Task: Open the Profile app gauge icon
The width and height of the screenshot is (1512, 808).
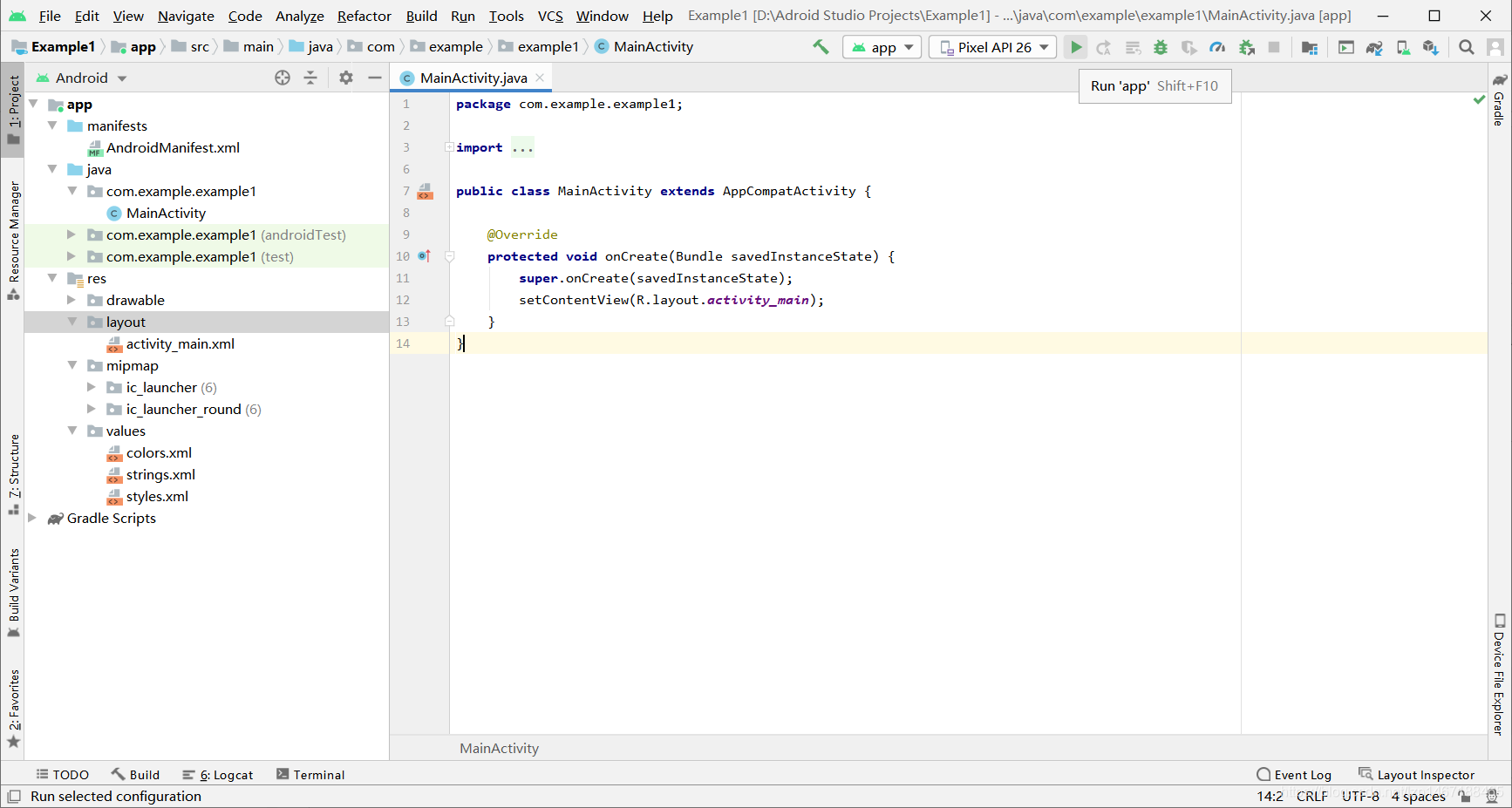Action: tap(1217, 47)
